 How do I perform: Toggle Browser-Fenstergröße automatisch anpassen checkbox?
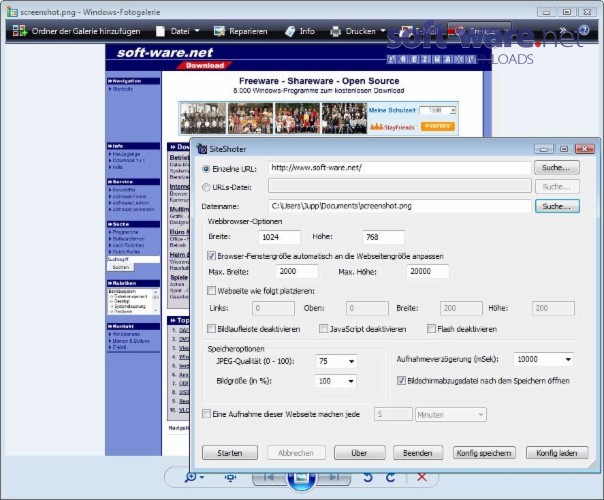pyautogui.click(x=211, y=255)
